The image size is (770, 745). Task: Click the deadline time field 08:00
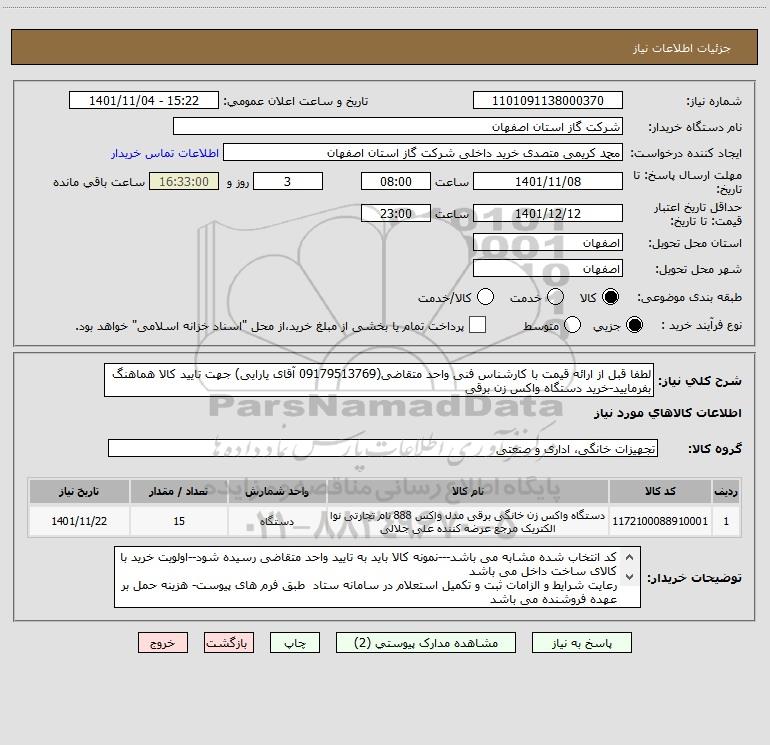(x=396, y=181)
